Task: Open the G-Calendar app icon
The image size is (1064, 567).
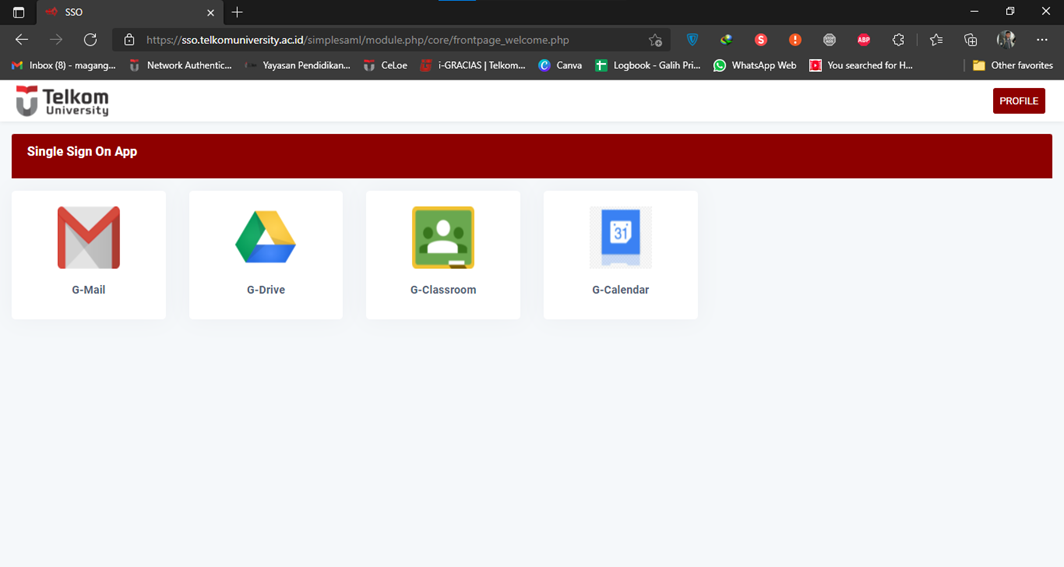Action: click(620, 237)
